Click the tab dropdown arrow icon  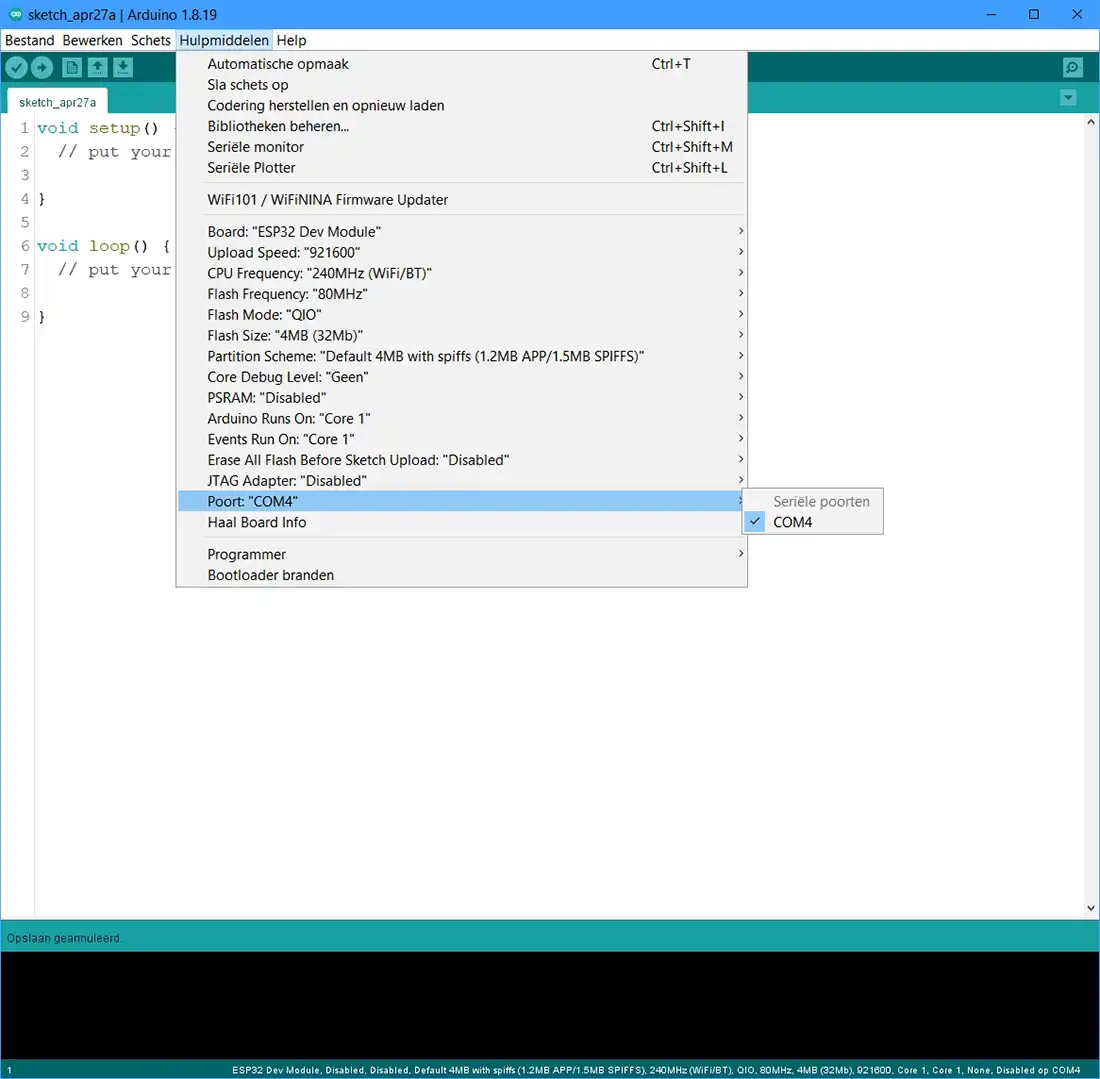[1068, 98]
